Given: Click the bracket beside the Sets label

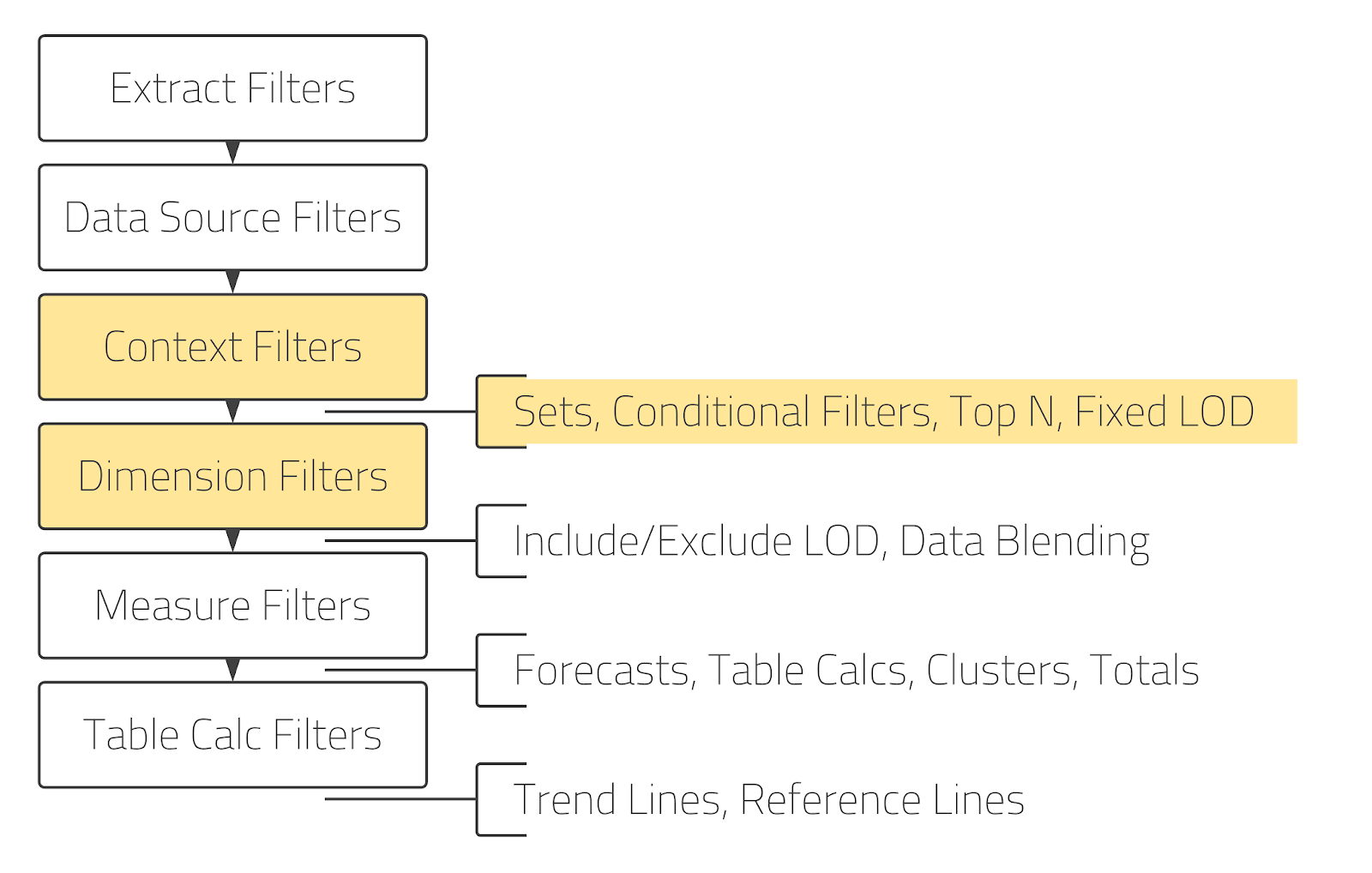Looking at the screenshot, I should pos(478,412).
